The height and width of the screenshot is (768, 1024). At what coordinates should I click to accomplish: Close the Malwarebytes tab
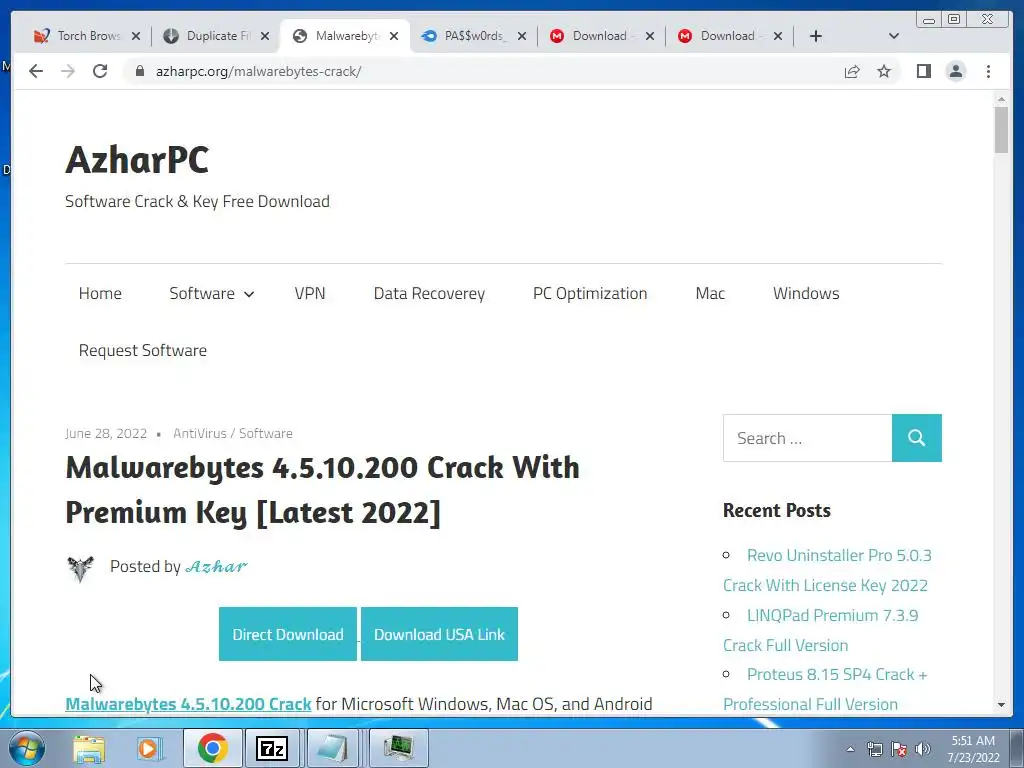coord(394,36)
